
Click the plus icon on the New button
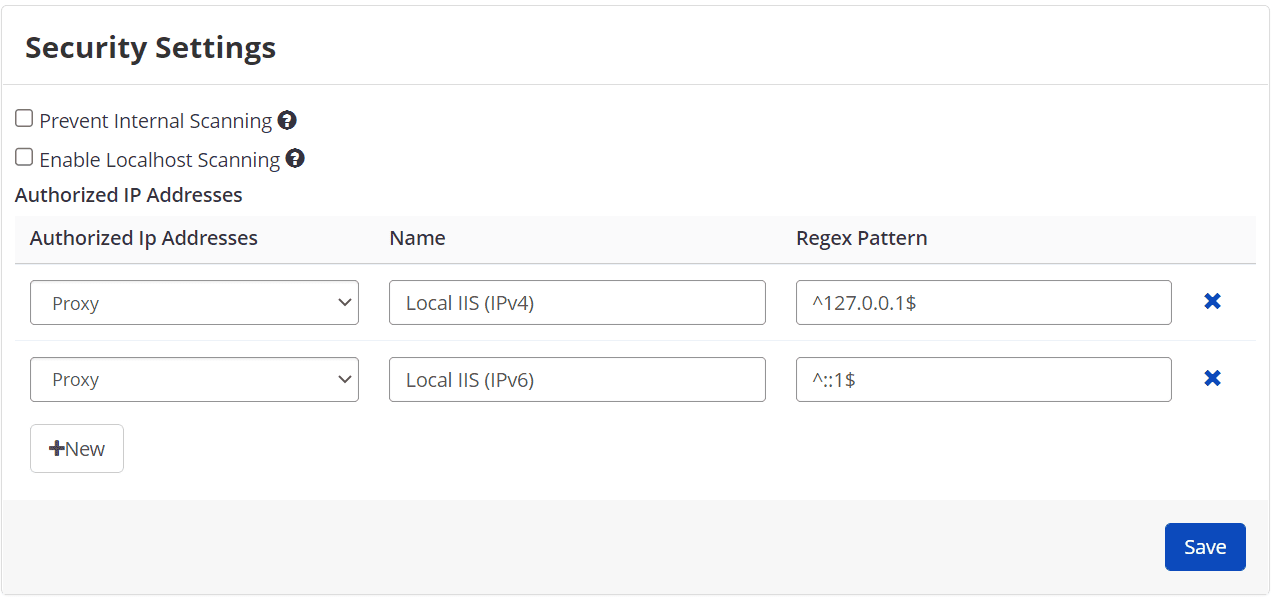pyautogui.click(x=58, y=448)
